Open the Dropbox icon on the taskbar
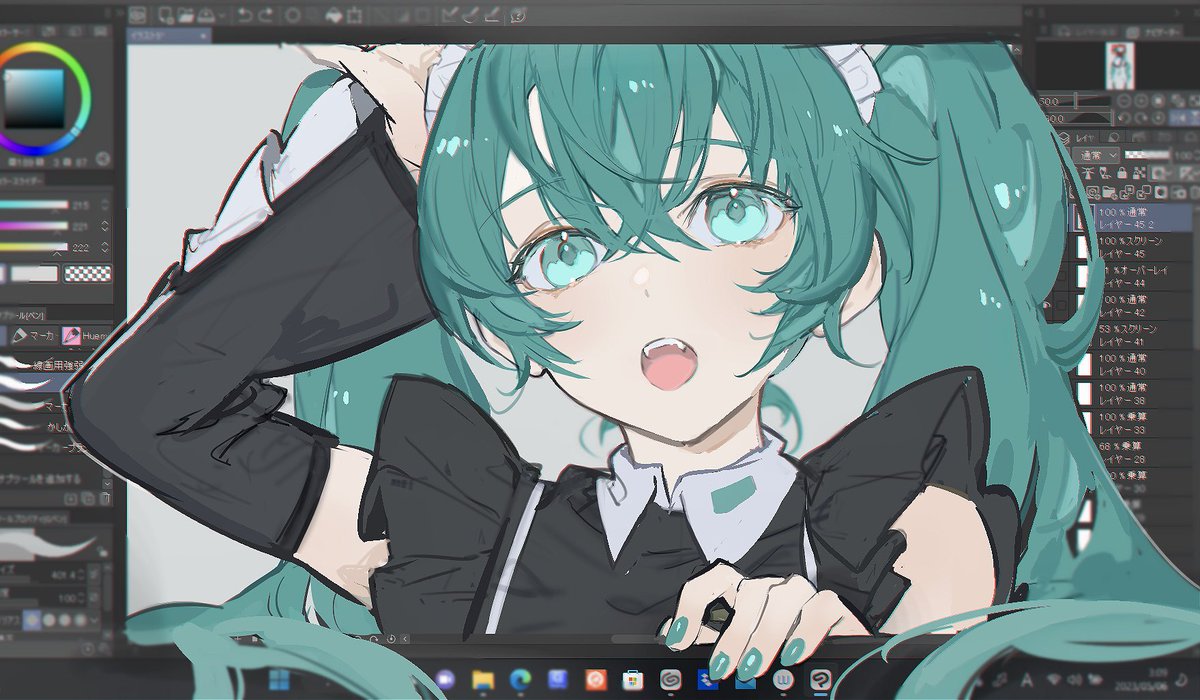The image size is (1200, 700). coord(707,681)
